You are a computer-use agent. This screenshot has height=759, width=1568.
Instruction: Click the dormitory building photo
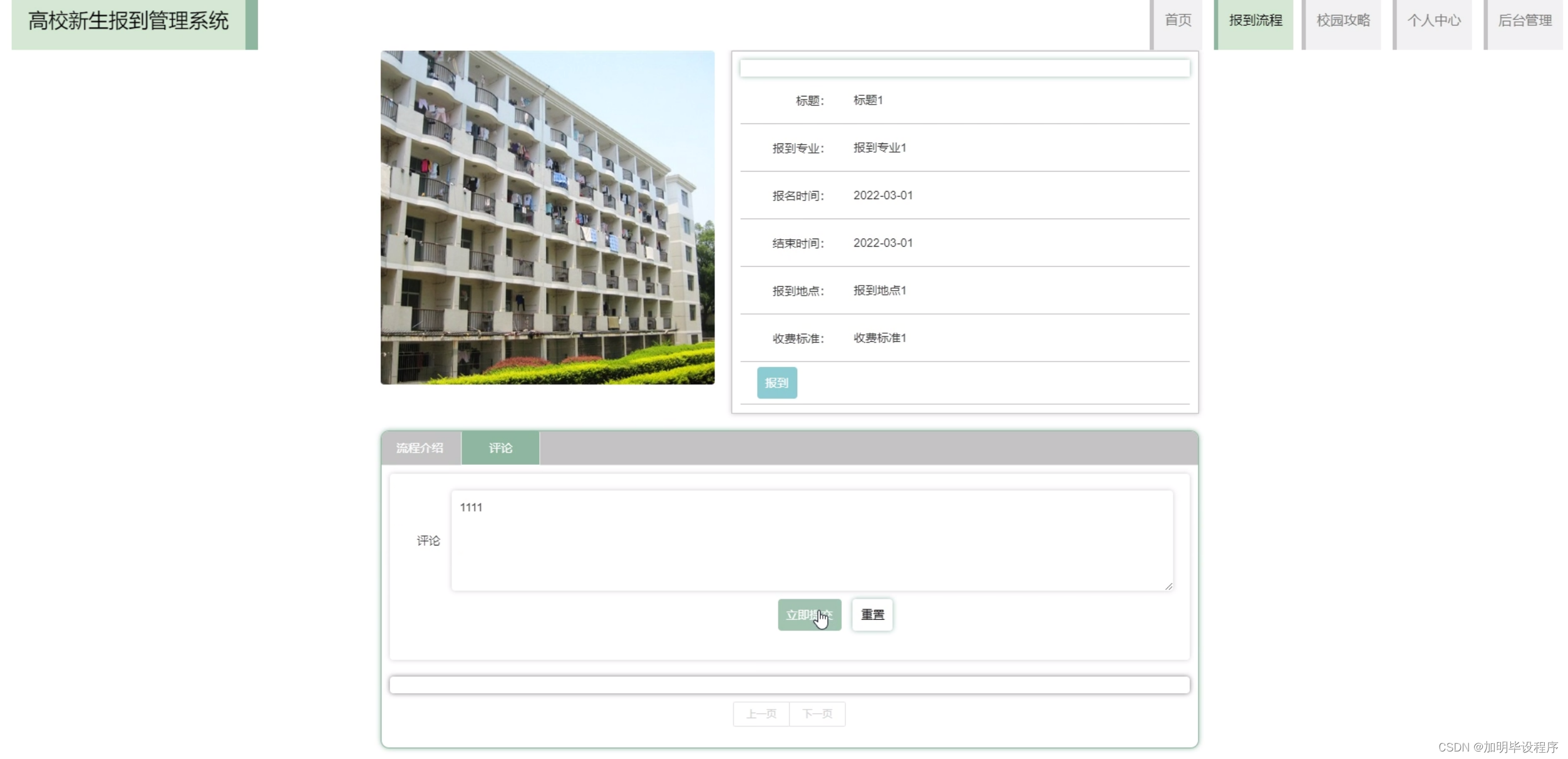coord(547,217)
